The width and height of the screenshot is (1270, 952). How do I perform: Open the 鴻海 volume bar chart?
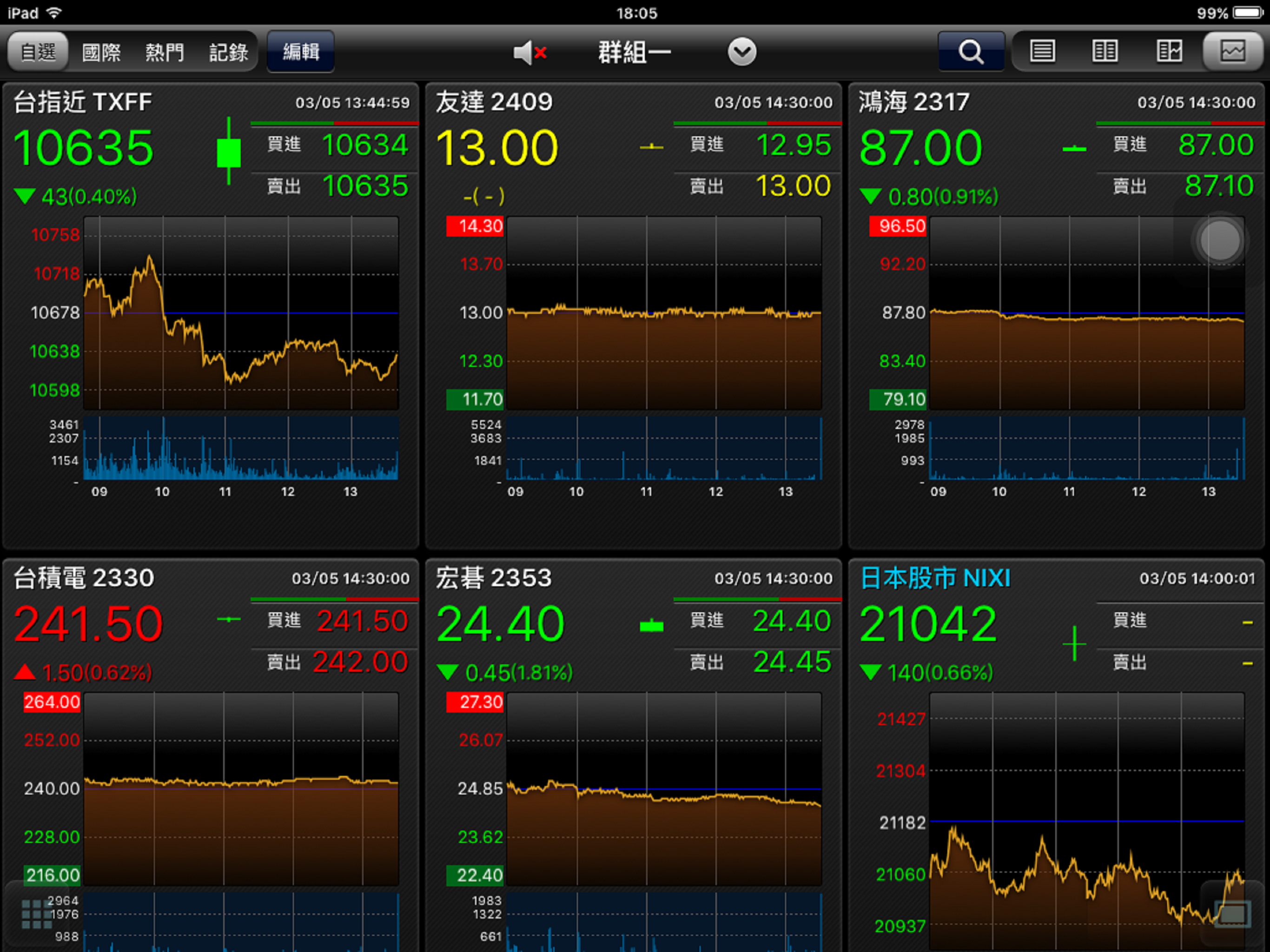coord(1087,449)
